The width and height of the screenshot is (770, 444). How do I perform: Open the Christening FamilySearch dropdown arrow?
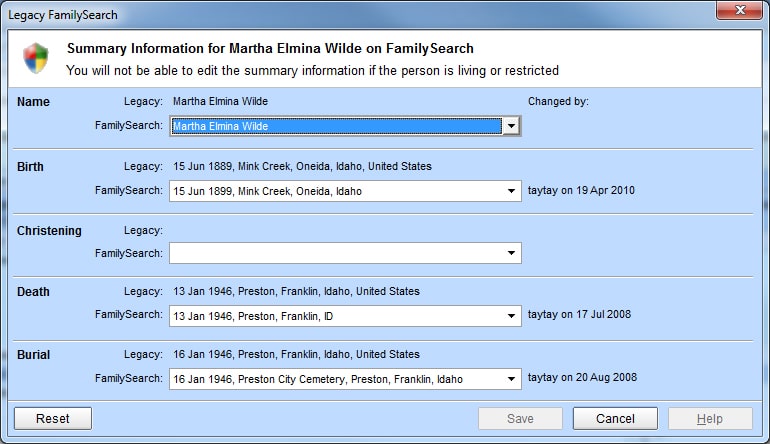coord(511,252)
